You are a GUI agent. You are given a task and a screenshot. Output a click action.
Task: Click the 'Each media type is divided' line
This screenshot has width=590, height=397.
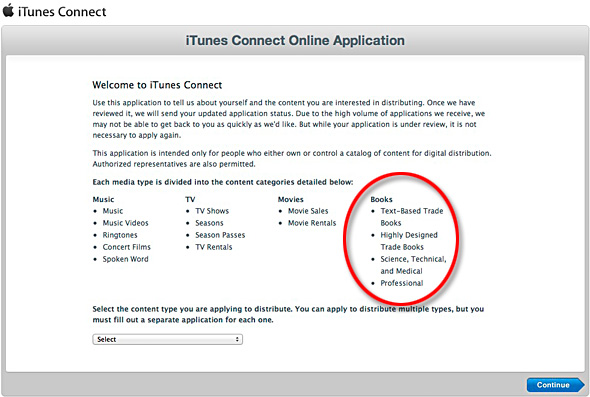(223, 182)
